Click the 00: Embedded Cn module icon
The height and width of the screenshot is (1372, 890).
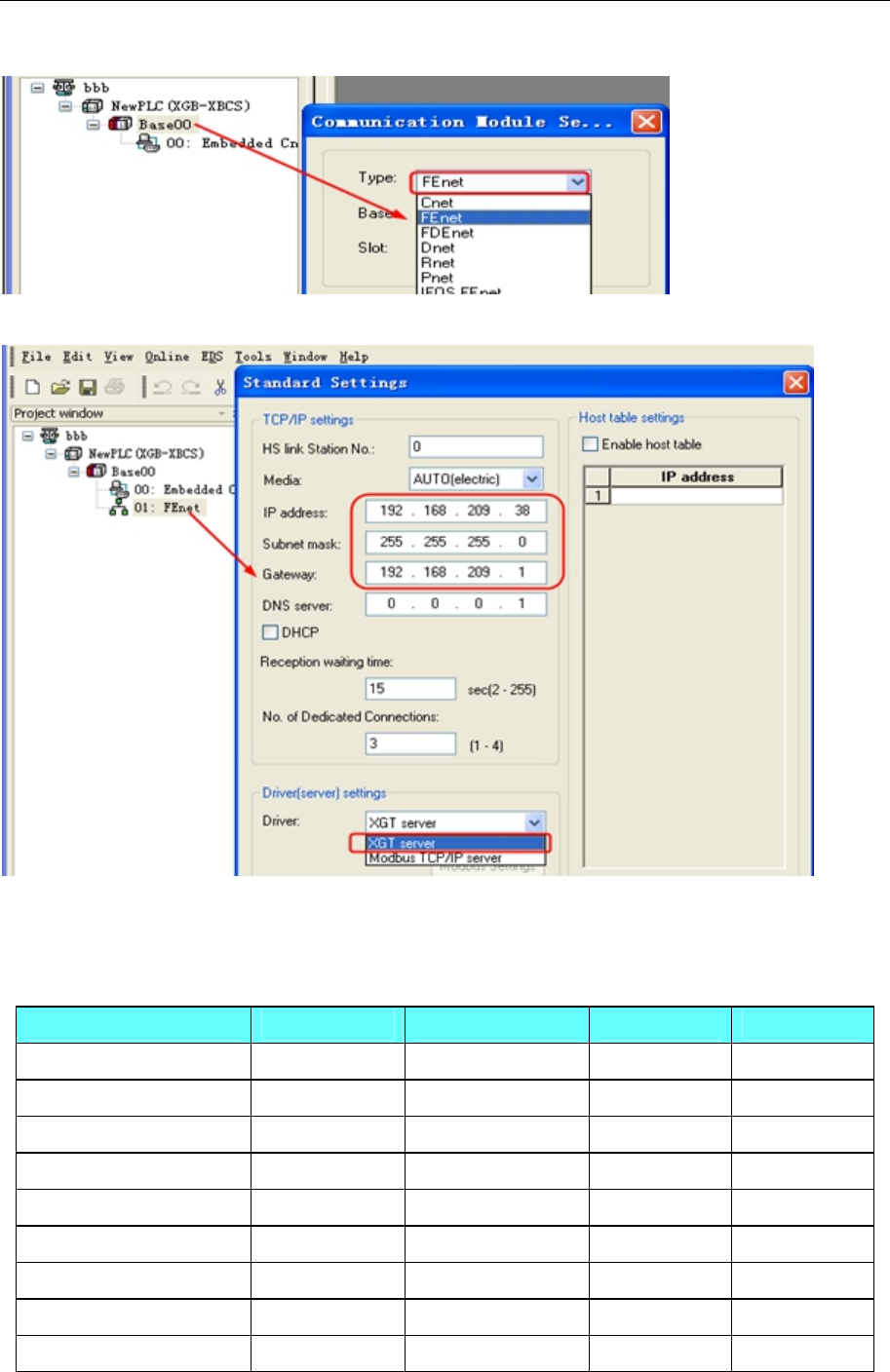point(149,142)
